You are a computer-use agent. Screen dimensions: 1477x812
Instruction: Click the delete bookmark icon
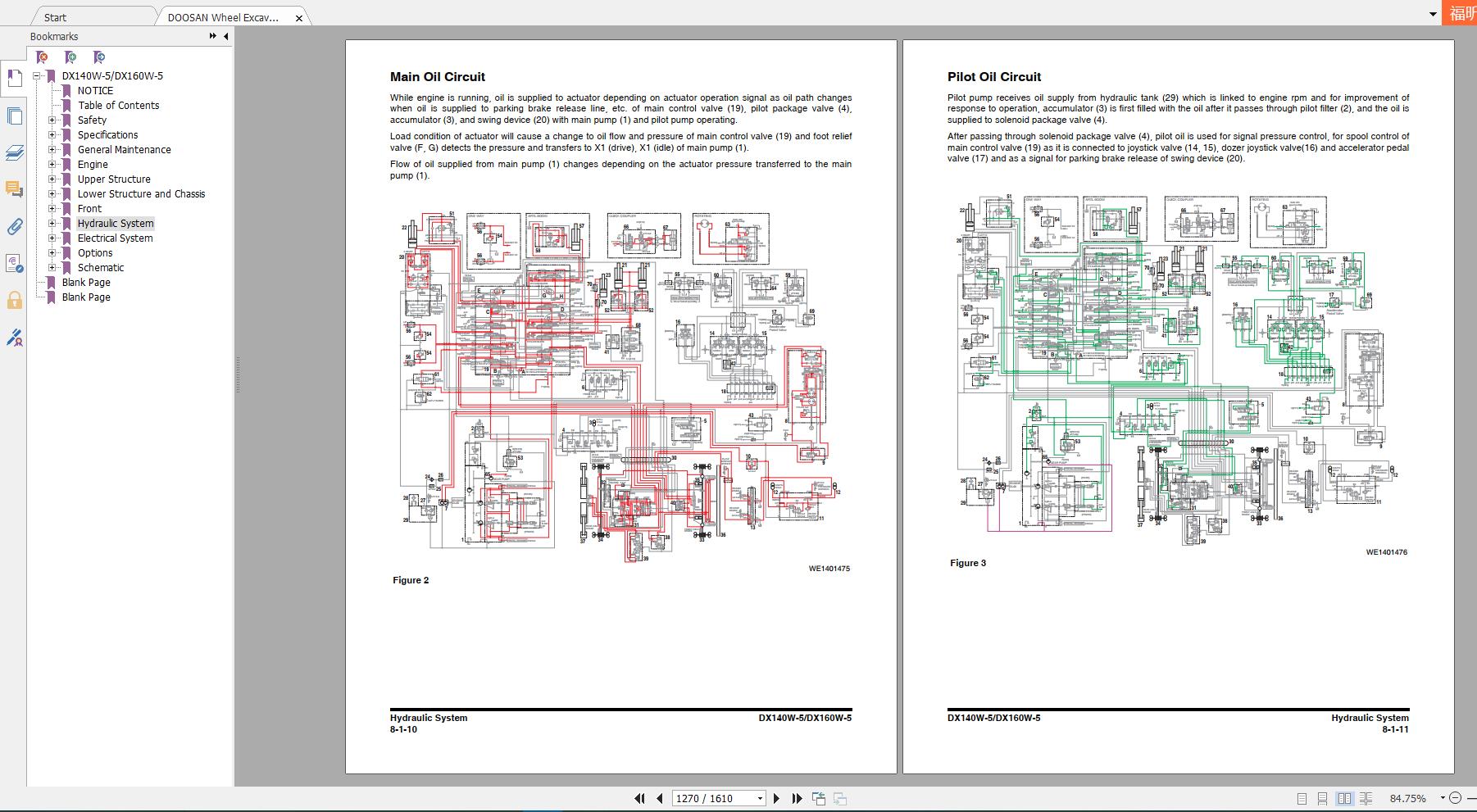click(x=43, y=57)
